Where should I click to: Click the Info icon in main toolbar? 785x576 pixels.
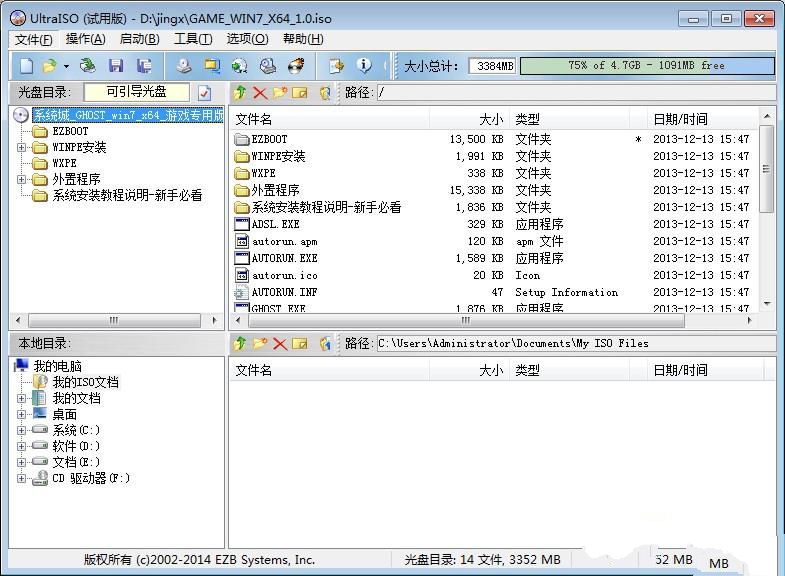pos(364,66)
